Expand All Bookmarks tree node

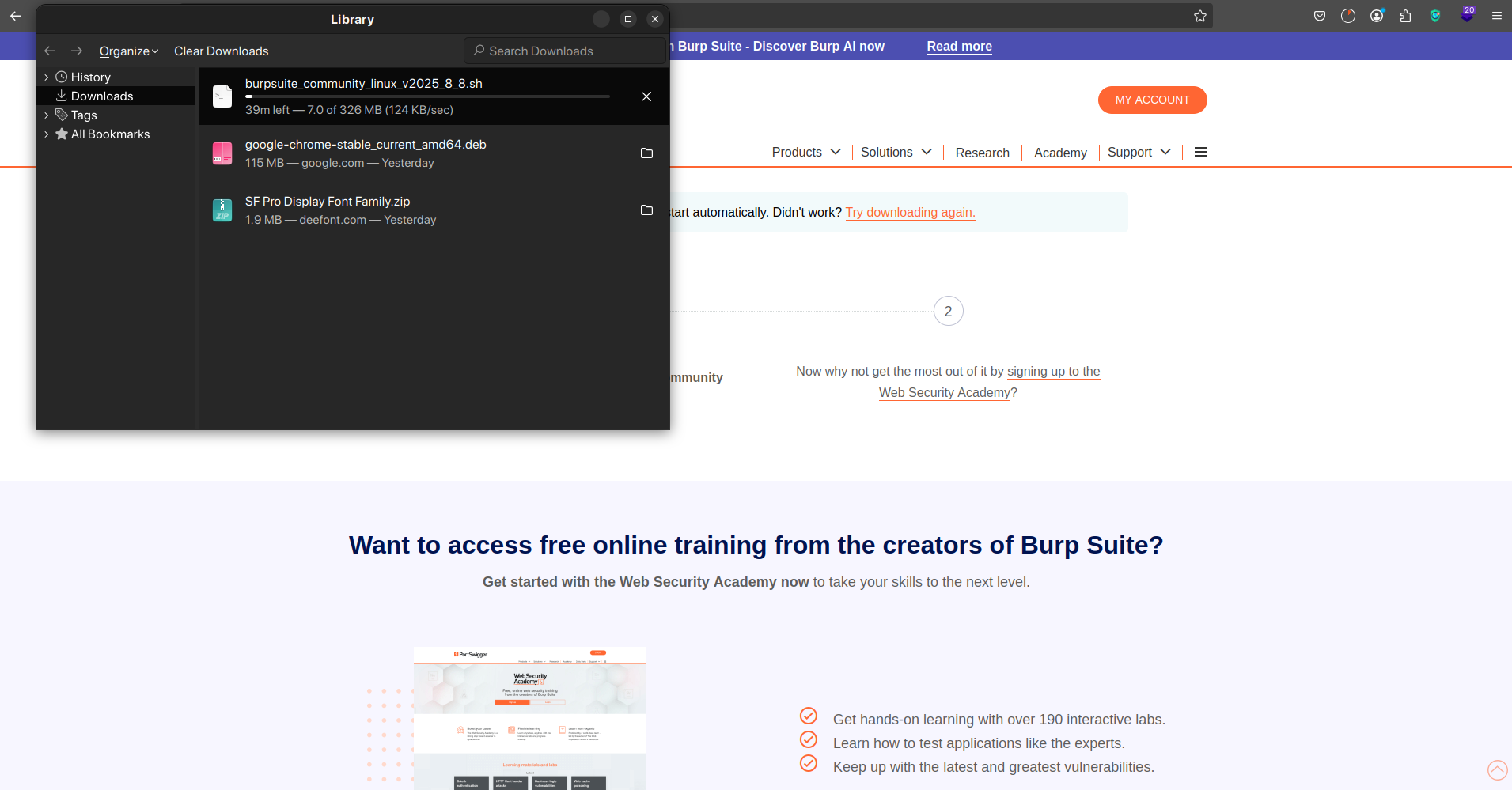coord(47,134)
